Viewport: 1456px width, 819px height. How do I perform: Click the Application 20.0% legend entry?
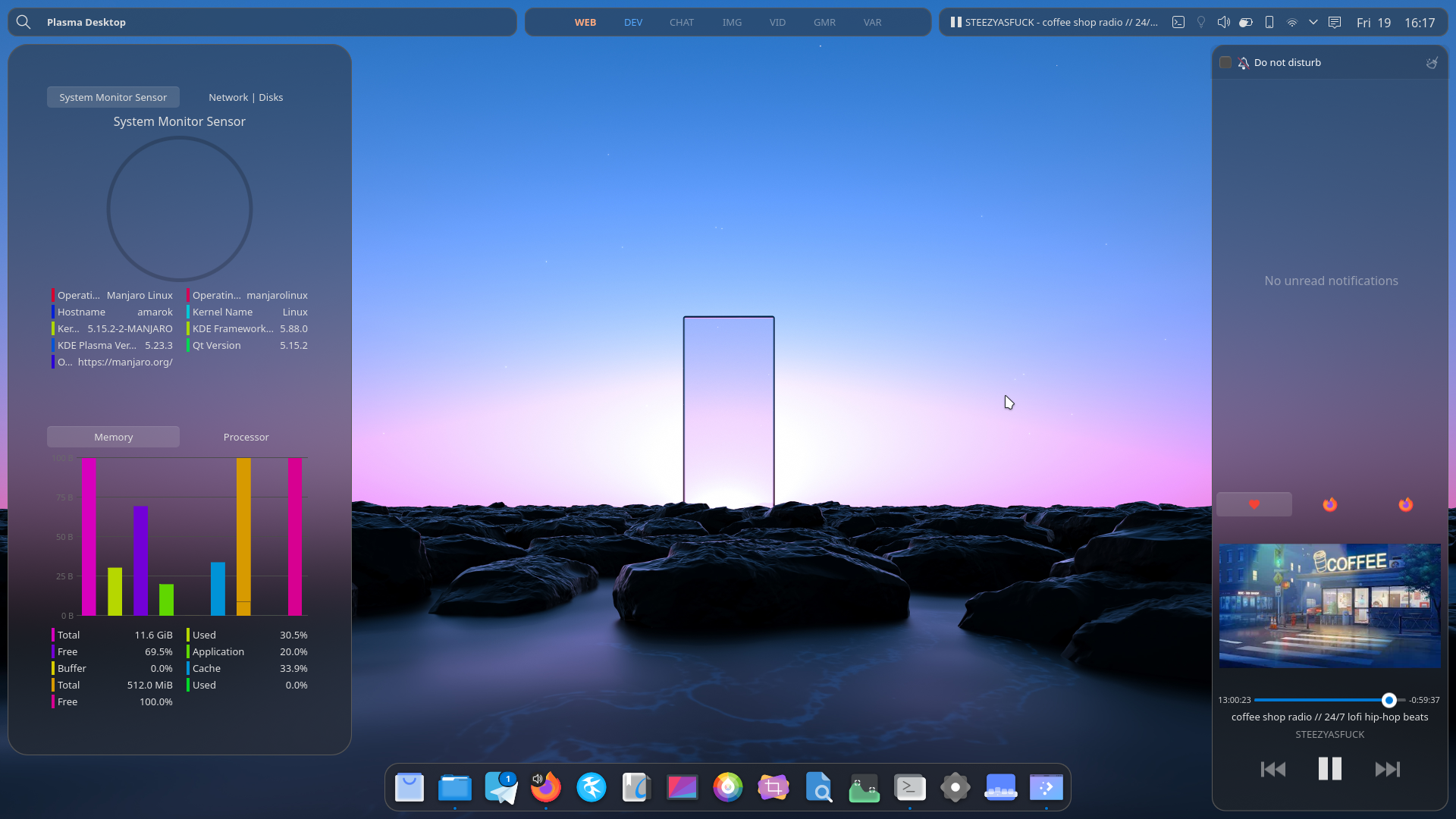(x=247, y=651)
